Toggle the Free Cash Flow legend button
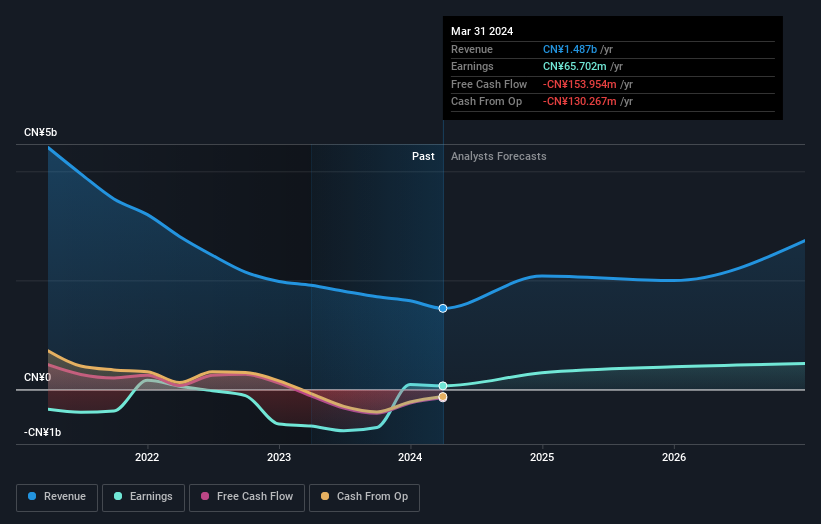This screenshot has height=524, width=821. pyautogui.click(x=247, y=497)
